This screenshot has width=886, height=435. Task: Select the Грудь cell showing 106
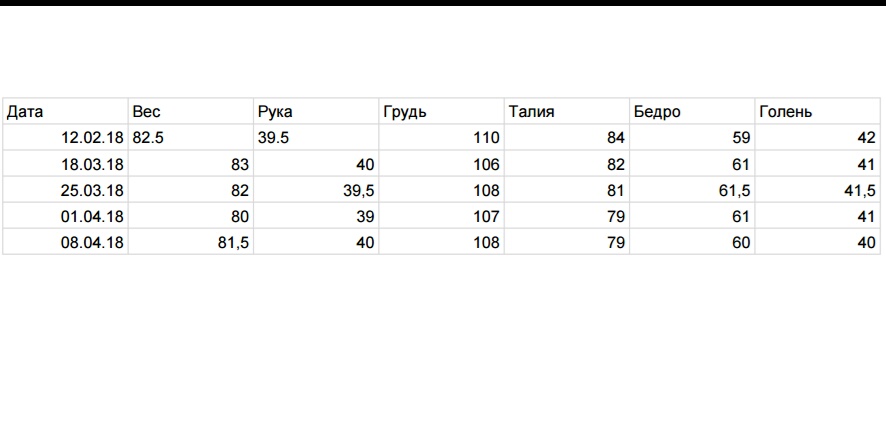(441, 165)
